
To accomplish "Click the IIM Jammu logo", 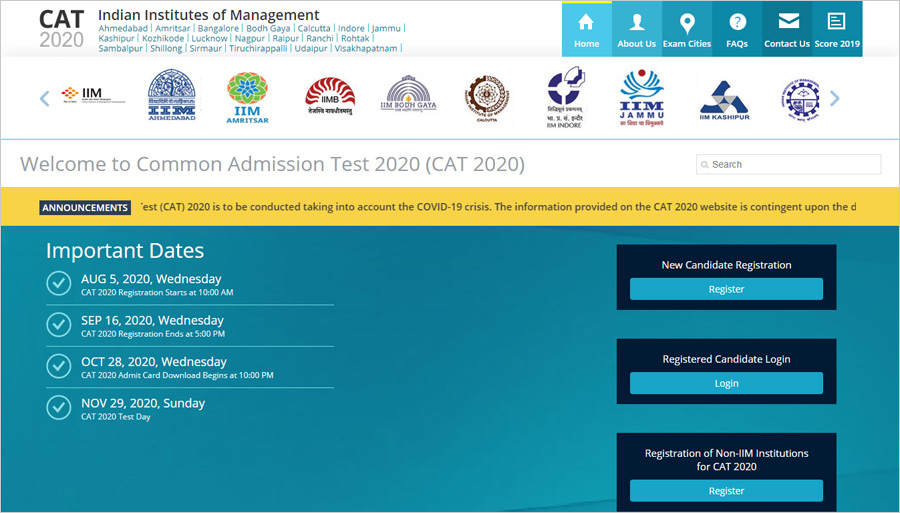I will [642, 98].
